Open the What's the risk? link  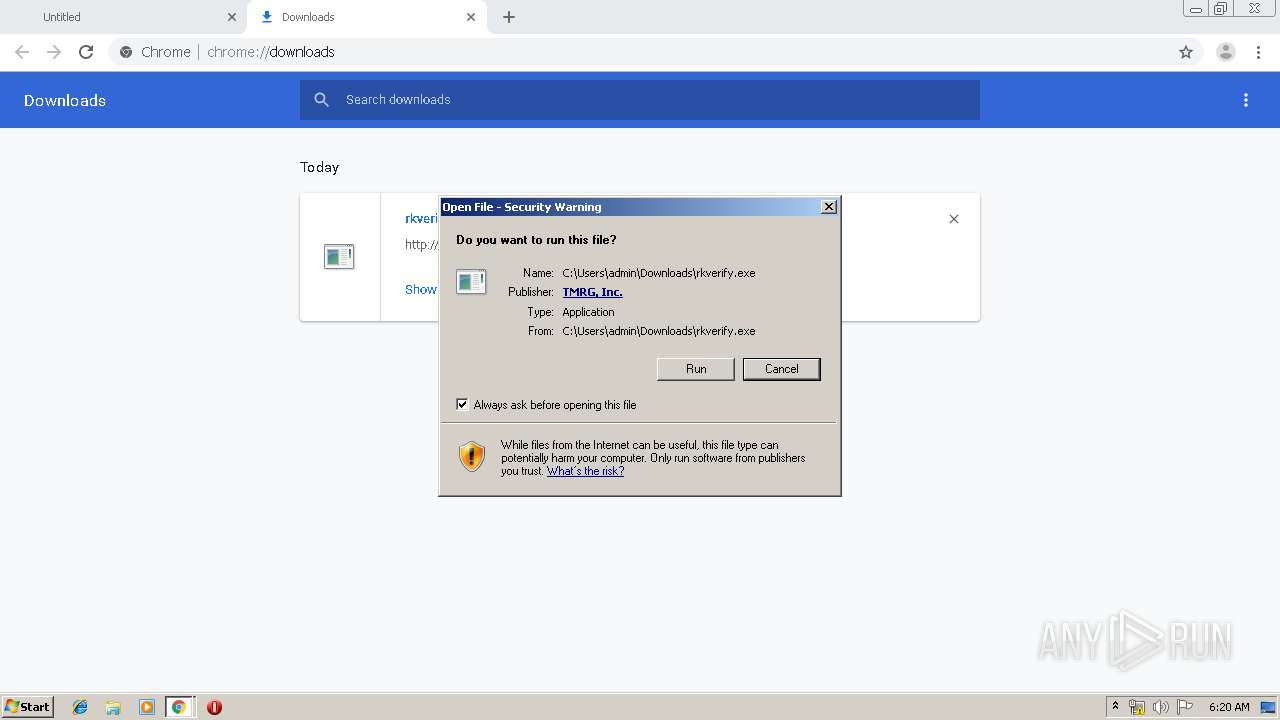tap(585, 471)
